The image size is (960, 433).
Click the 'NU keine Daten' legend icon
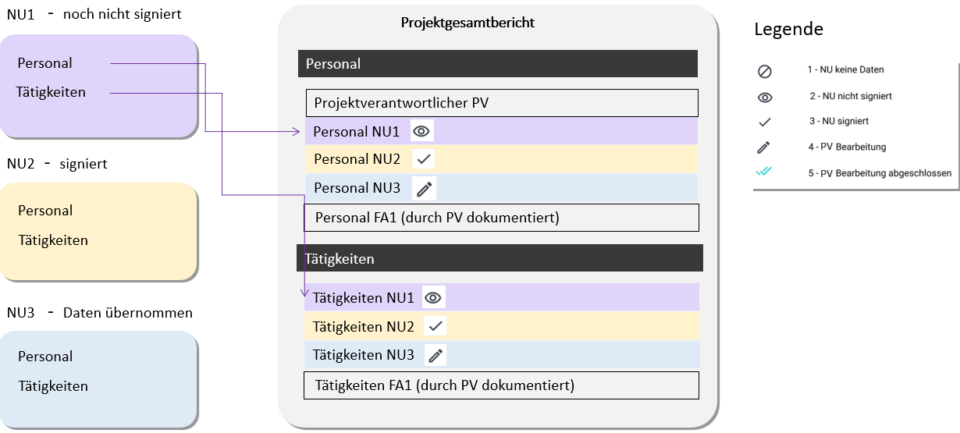pos(766,70)
